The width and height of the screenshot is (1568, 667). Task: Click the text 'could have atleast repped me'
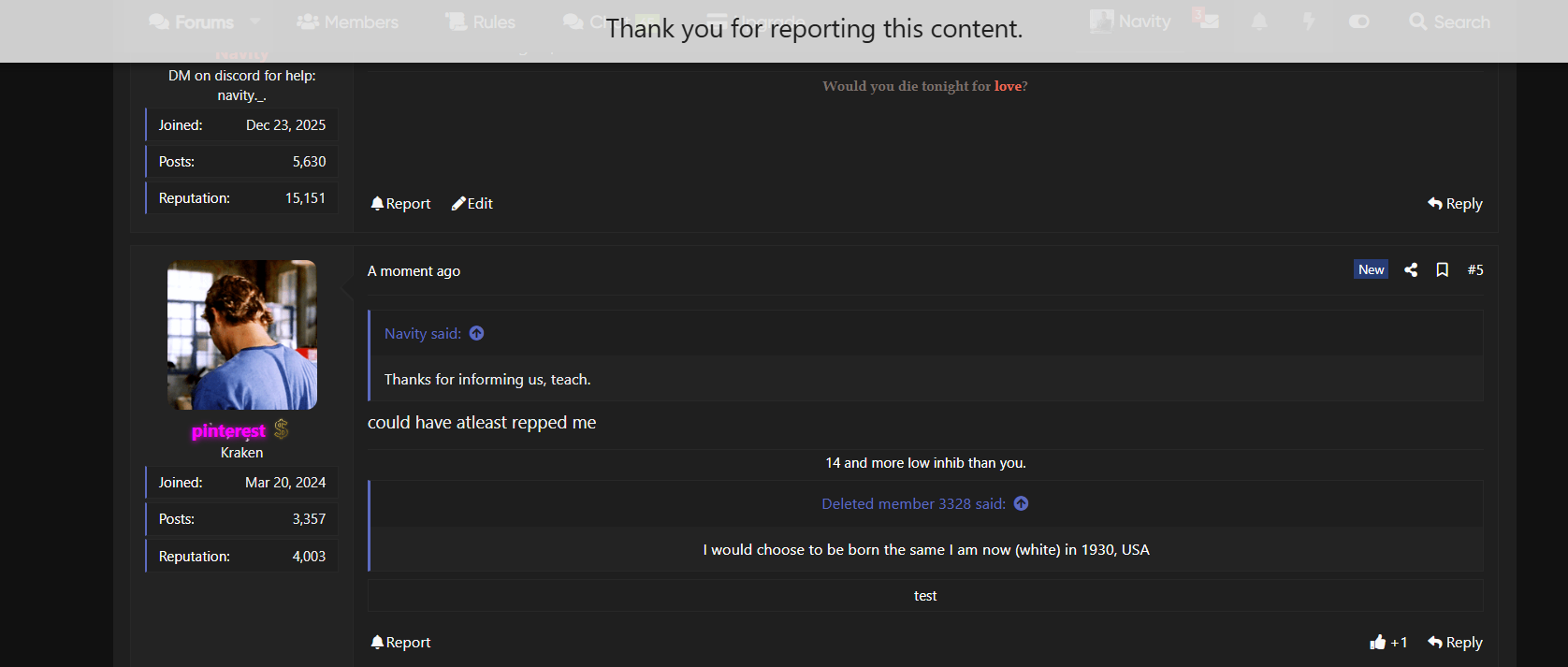pos(482,423)
